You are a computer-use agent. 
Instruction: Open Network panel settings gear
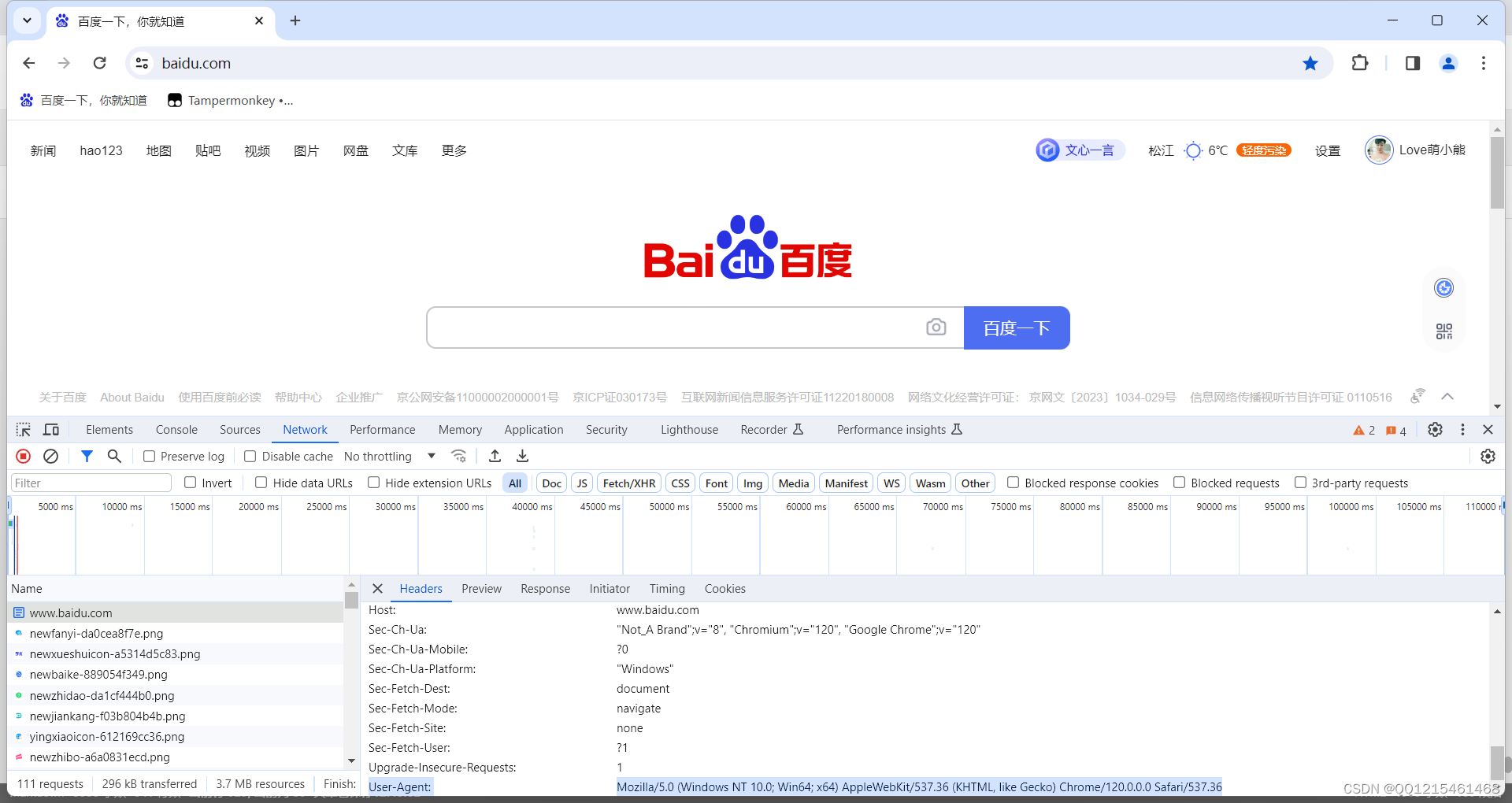point(1488,456)
